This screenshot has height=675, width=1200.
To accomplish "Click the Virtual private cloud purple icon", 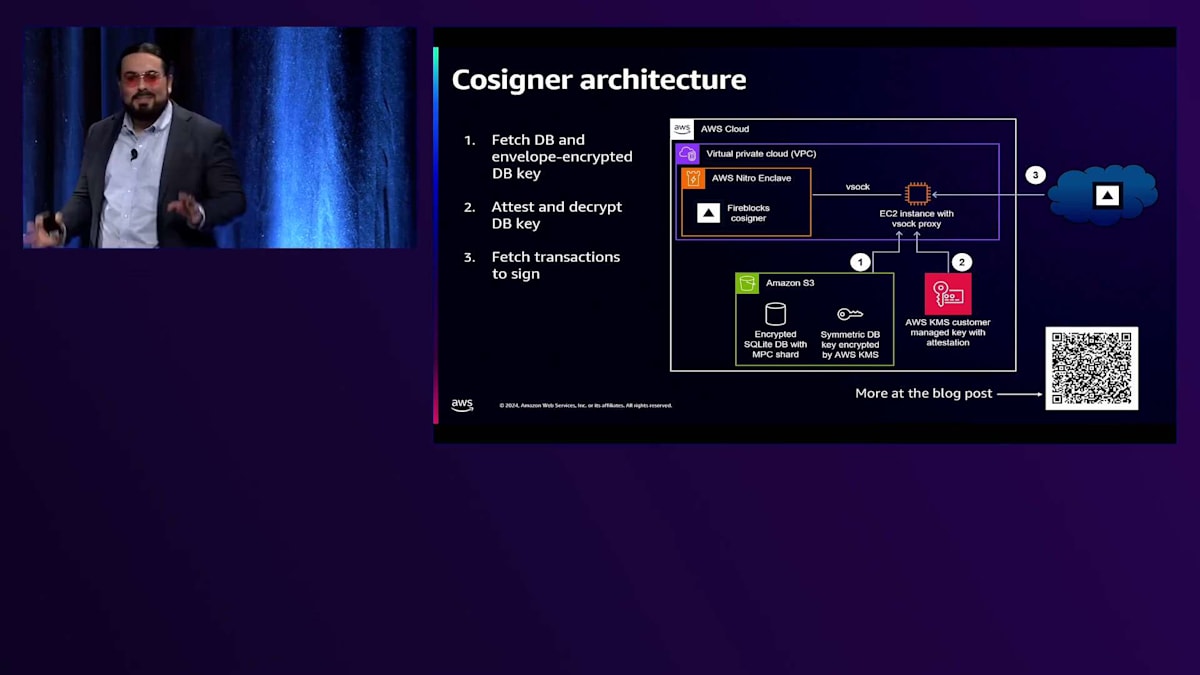I will tap(687, 154).
